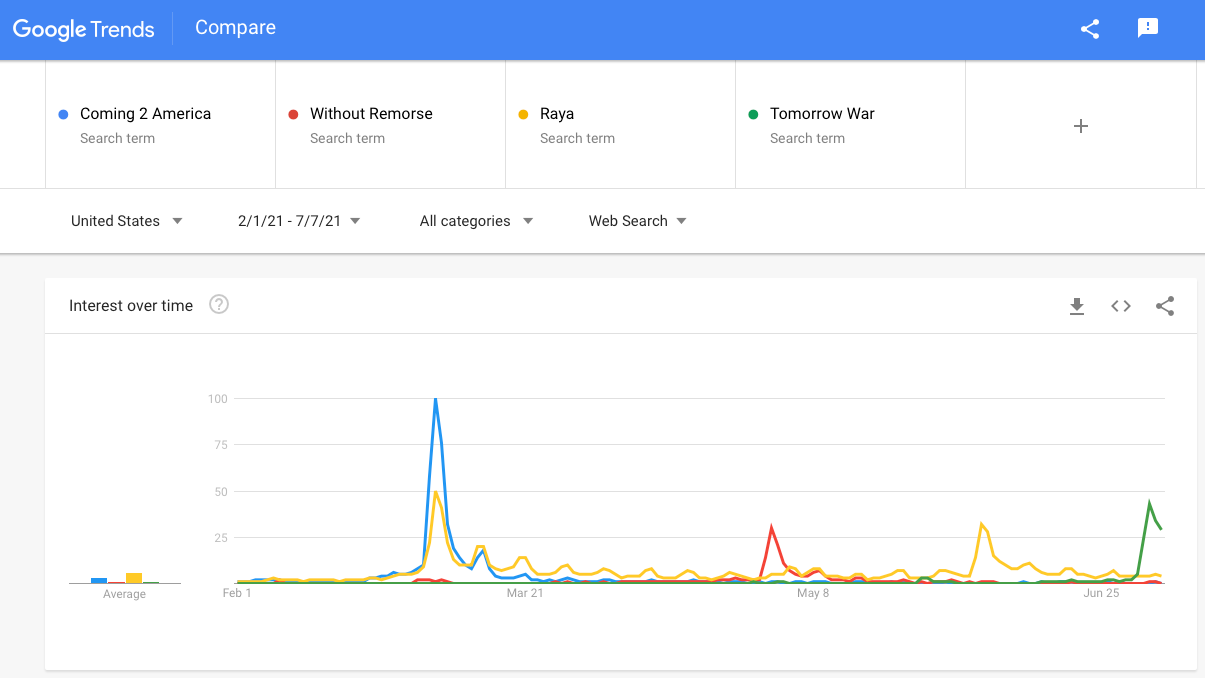Open the send feedback icon in the header

[x=1148, y=28]
